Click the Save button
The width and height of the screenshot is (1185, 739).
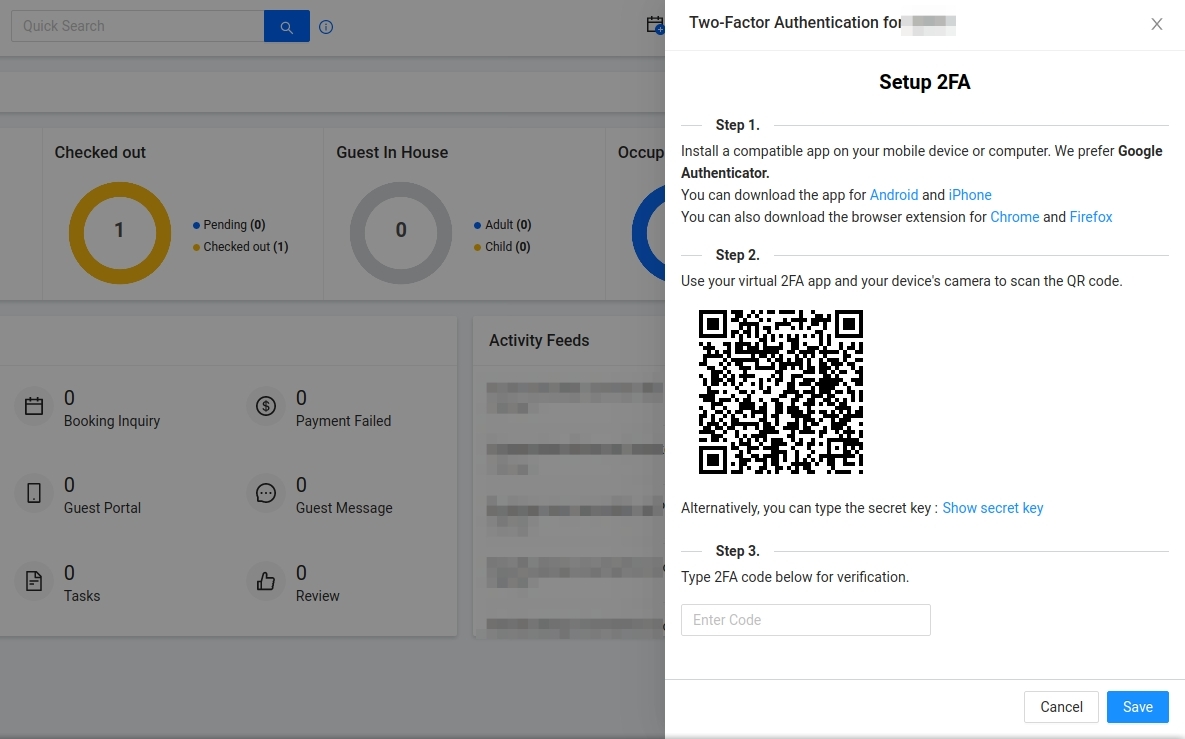(x=1137, y=707)
